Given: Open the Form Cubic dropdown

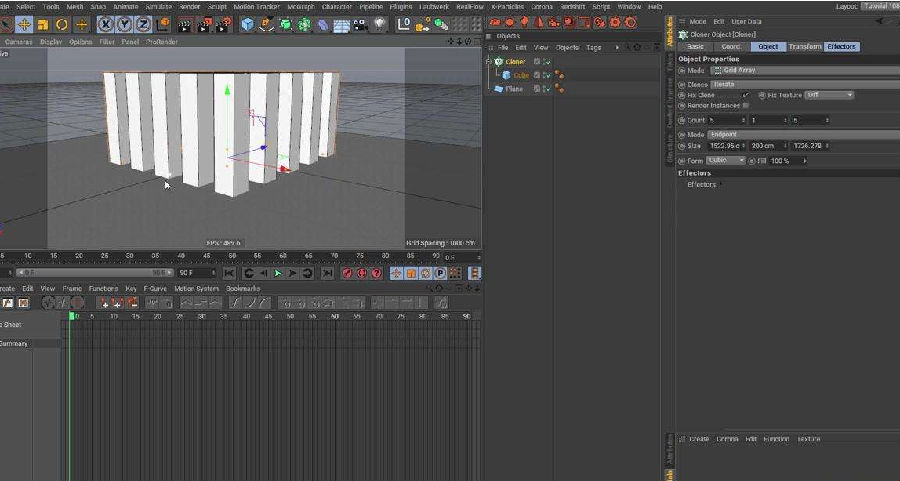Looking at the screenshot, I should [726, 160].
